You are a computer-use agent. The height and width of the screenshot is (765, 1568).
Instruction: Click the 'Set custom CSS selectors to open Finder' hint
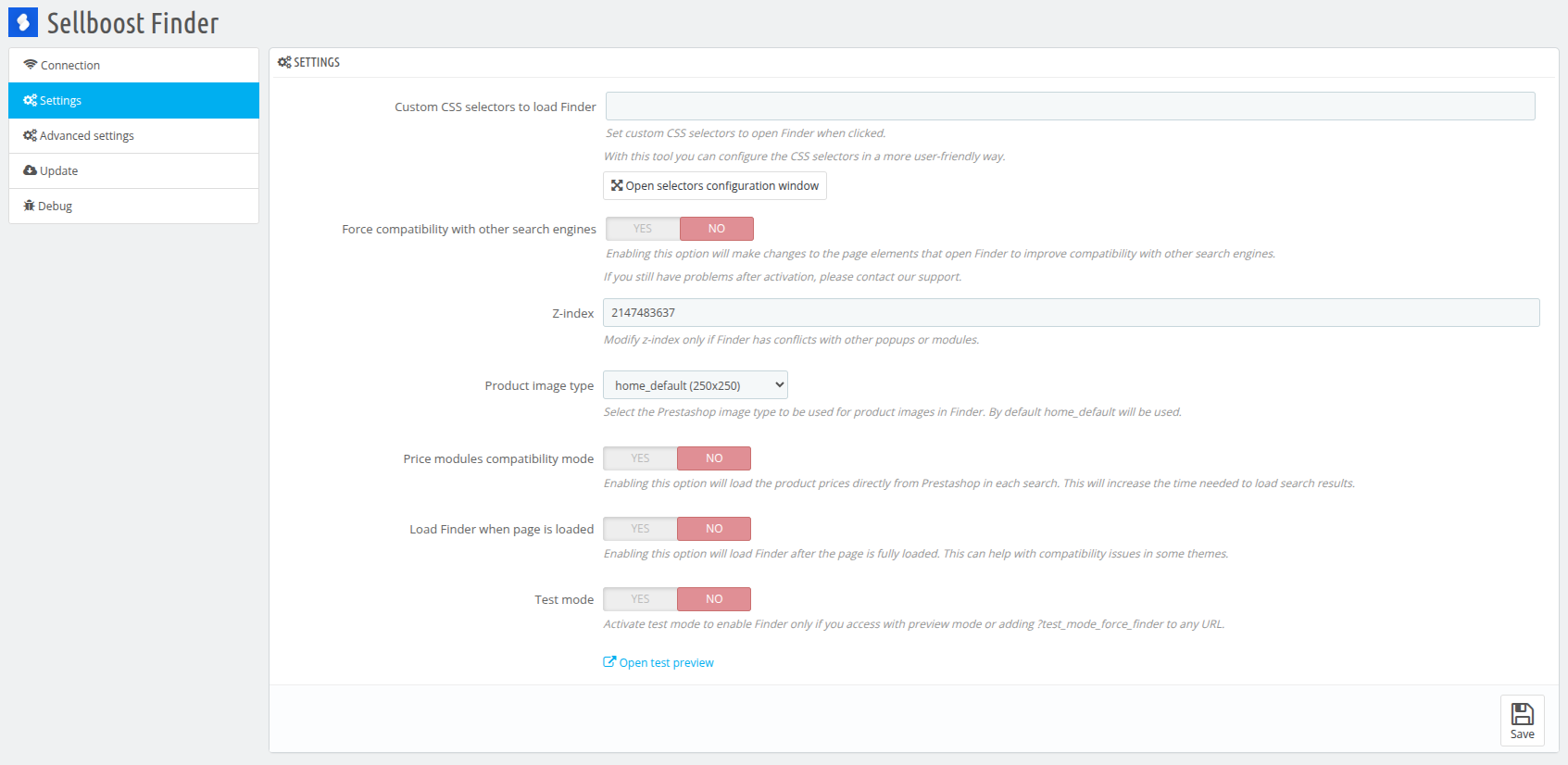click(746, 133)
